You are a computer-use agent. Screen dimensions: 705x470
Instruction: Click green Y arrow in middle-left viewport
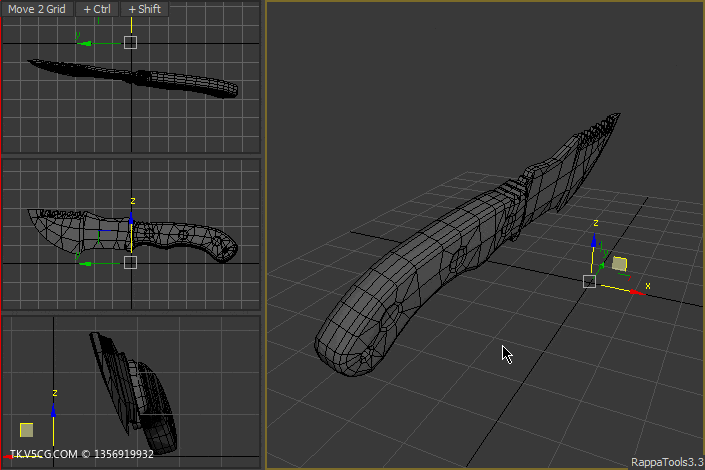[86, 264]
